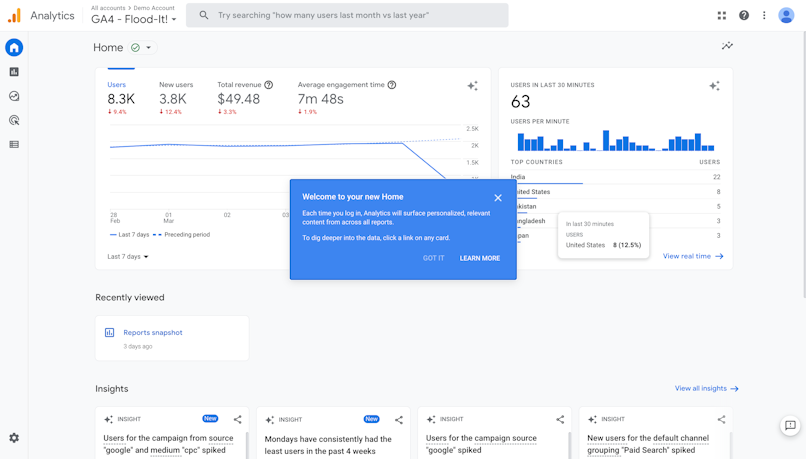Viewport: 806px width, 459px height.
Task: Close the Welcome to your new Home popup
Action: pyautogui.click(x=498, y=198)
